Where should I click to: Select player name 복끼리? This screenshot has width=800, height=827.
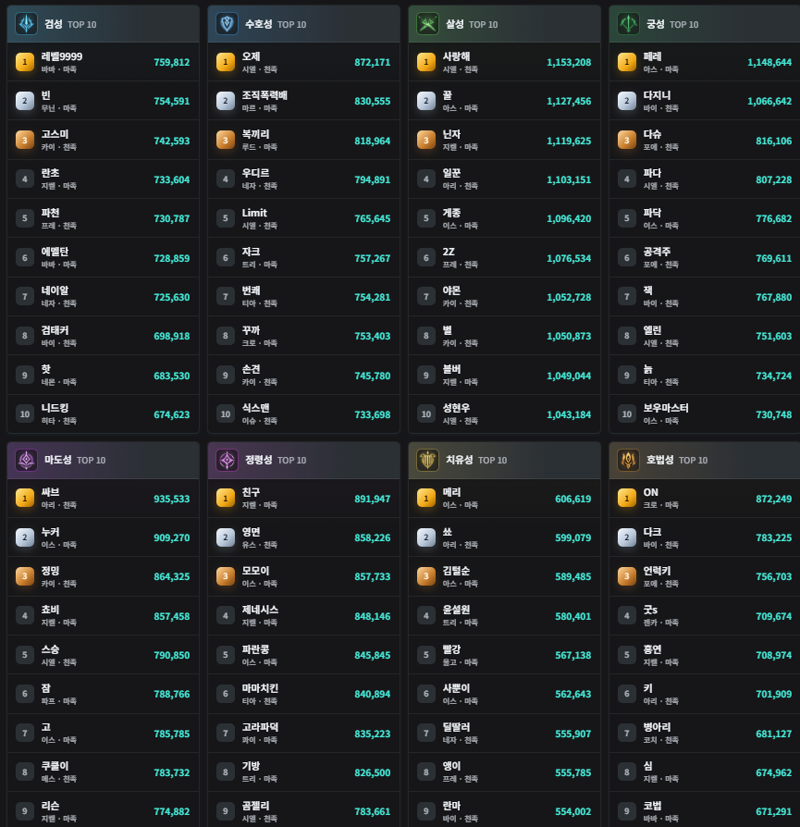(x=256, y=134)
